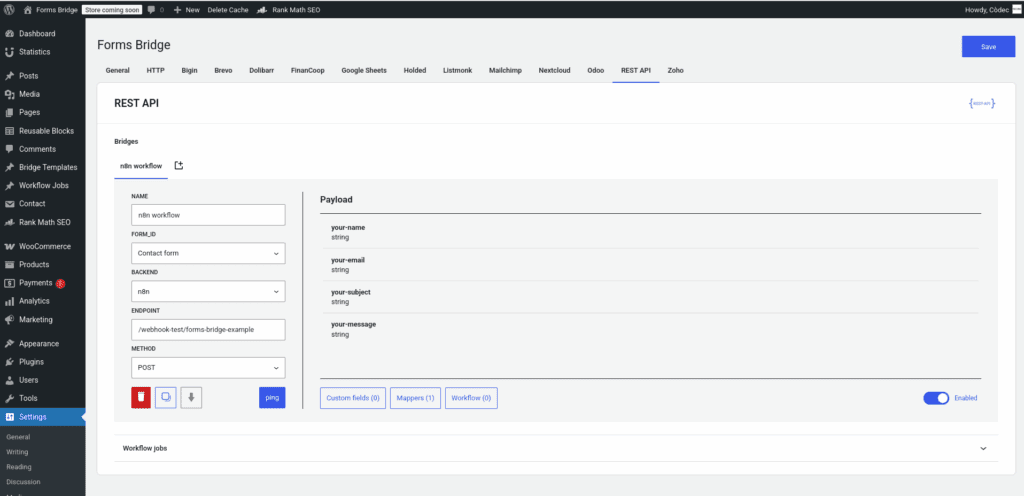
Task: Open the Reusable Blocks sidebar item
Action: click(42, 131)
